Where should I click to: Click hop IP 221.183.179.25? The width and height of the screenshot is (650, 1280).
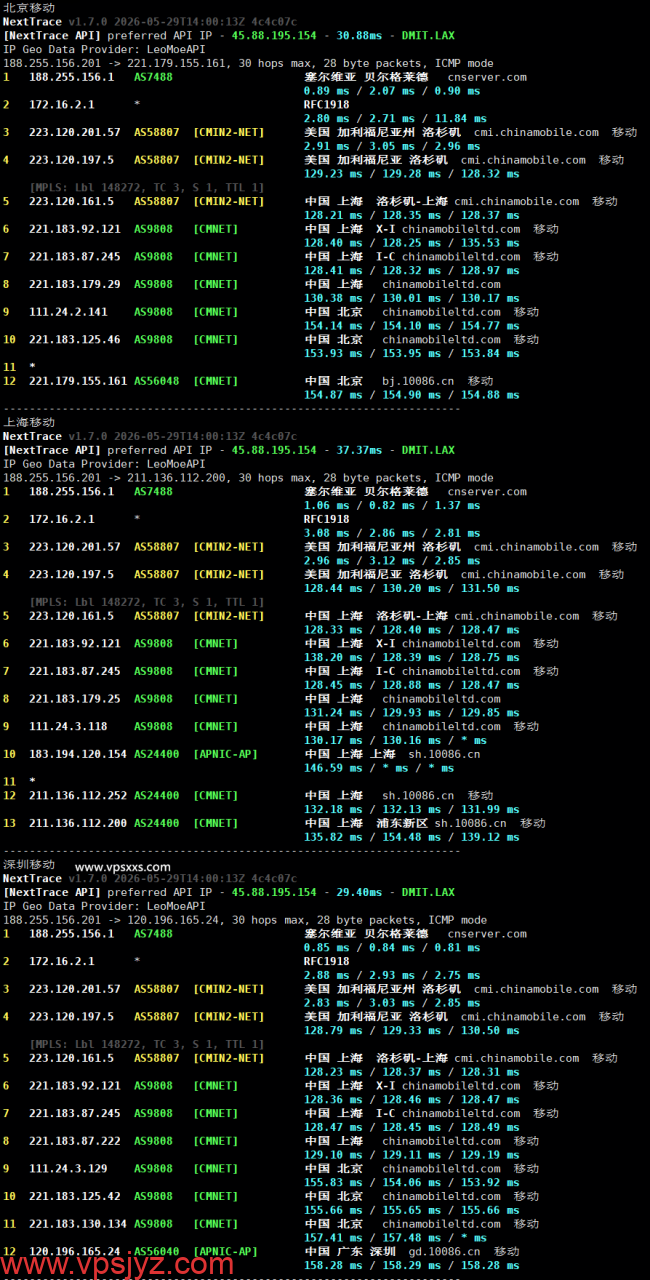[x=75, y=699]
